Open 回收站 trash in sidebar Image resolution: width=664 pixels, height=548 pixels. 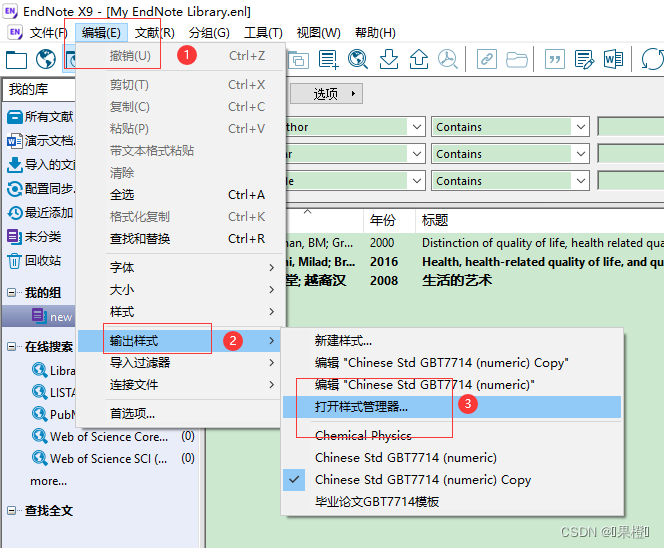pos(35,260)
